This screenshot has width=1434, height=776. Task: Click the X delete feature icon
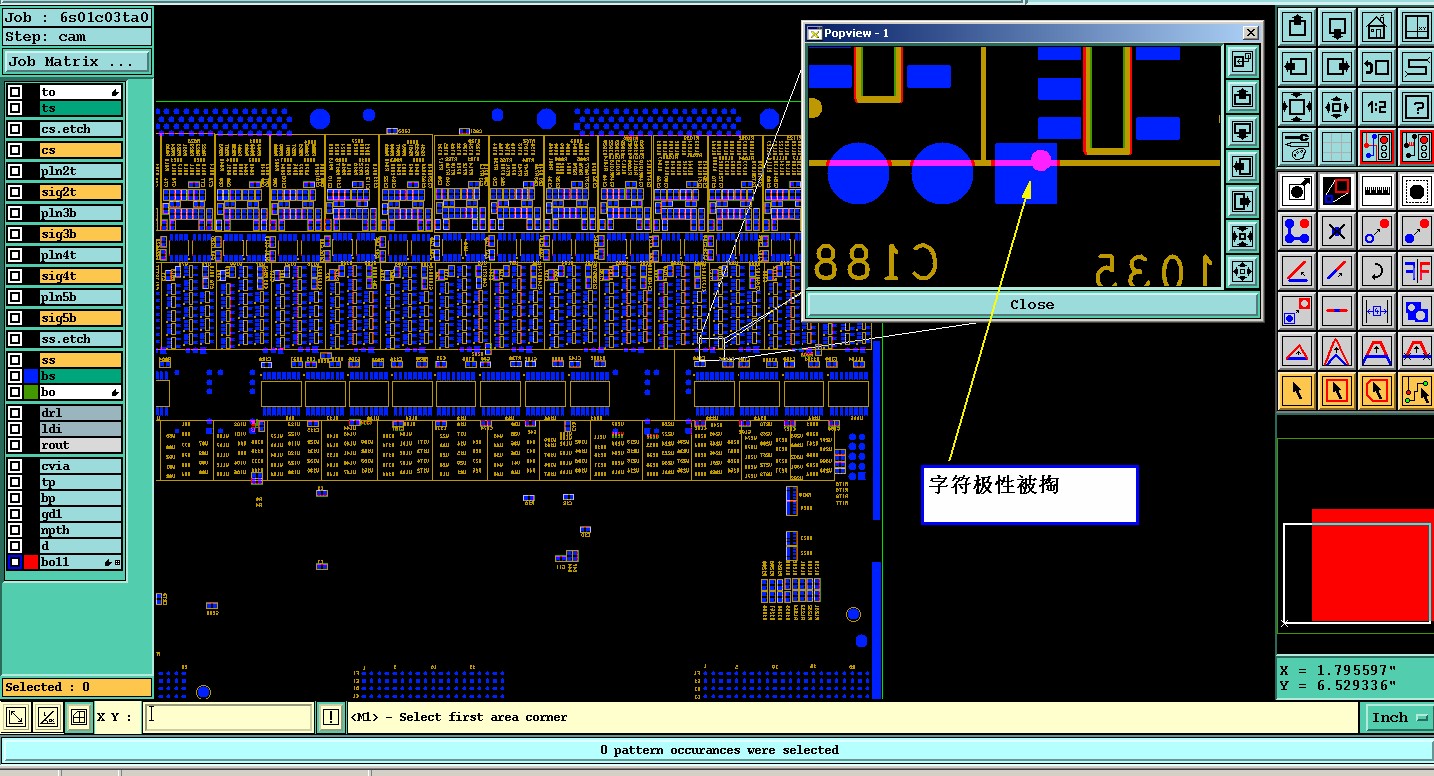coord(1337,231)
